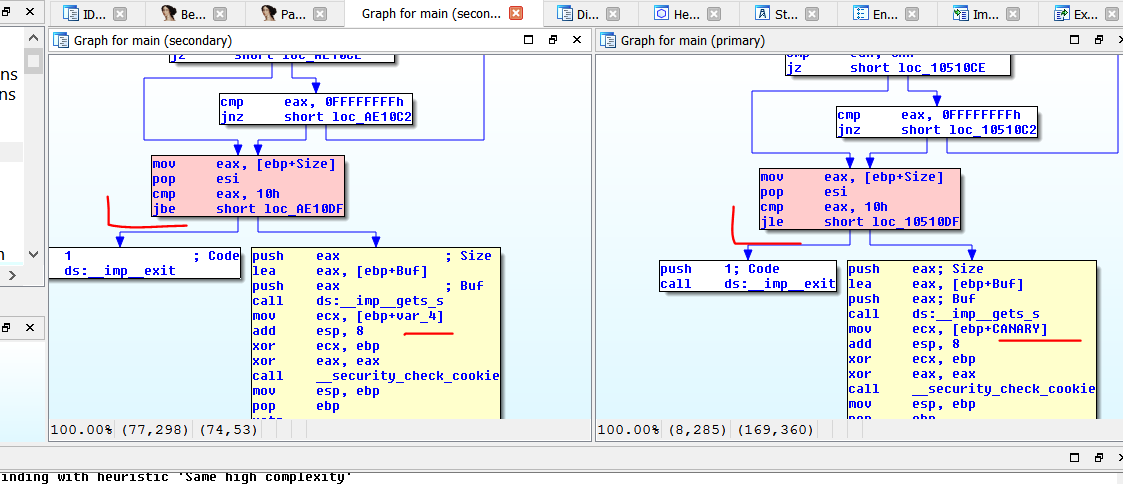Expand left sidebar using right chevron
The height and width of the screenshot is (484, 1123).
(12, 274)
